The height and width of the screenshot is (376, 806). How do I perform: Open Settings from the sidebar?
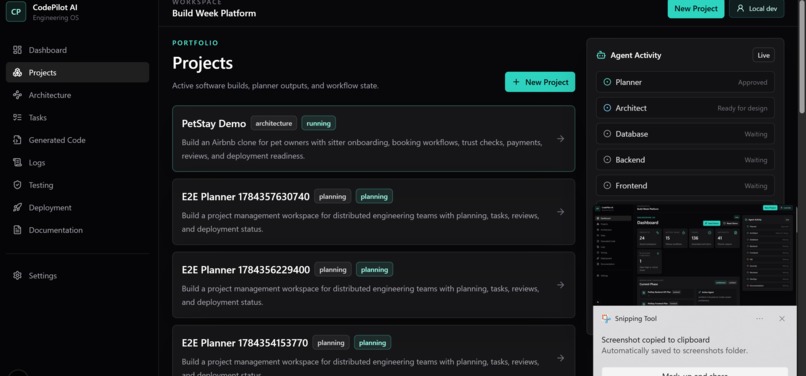[77, 276]
